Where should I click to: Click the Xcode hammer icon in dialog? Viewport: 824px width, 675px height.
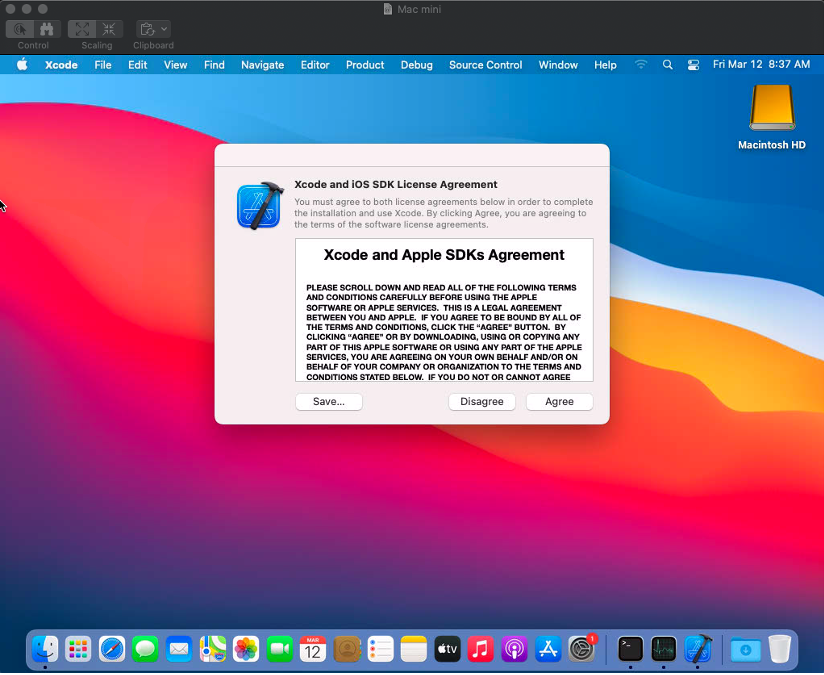(x=260, y=206)
